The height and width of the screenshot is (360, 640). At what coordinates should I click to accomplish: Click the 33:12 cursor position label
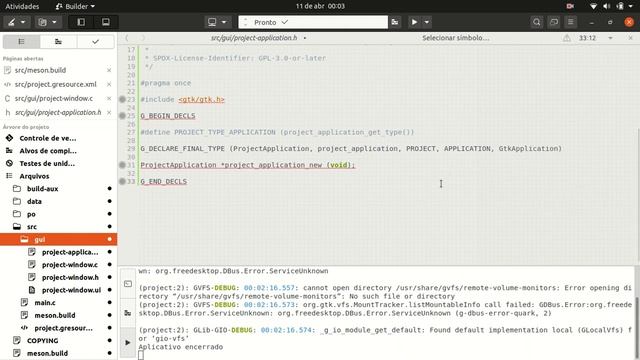point(587,38)
